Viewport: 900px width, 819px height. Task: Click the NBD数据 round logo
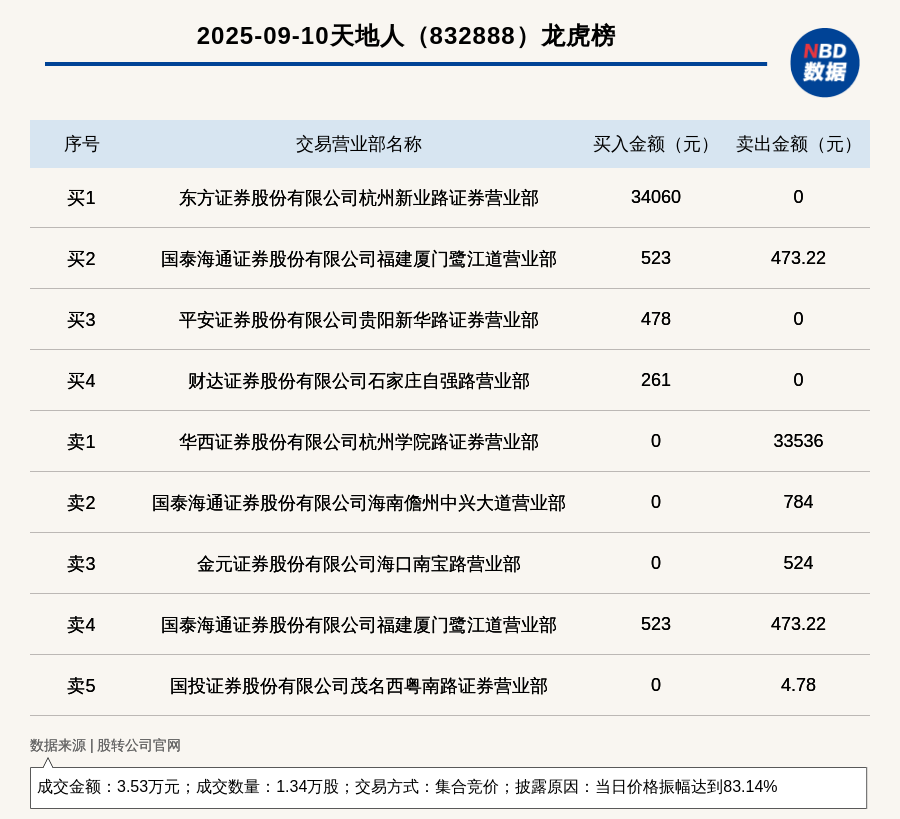pyautogui.click(x=824, y=63)
